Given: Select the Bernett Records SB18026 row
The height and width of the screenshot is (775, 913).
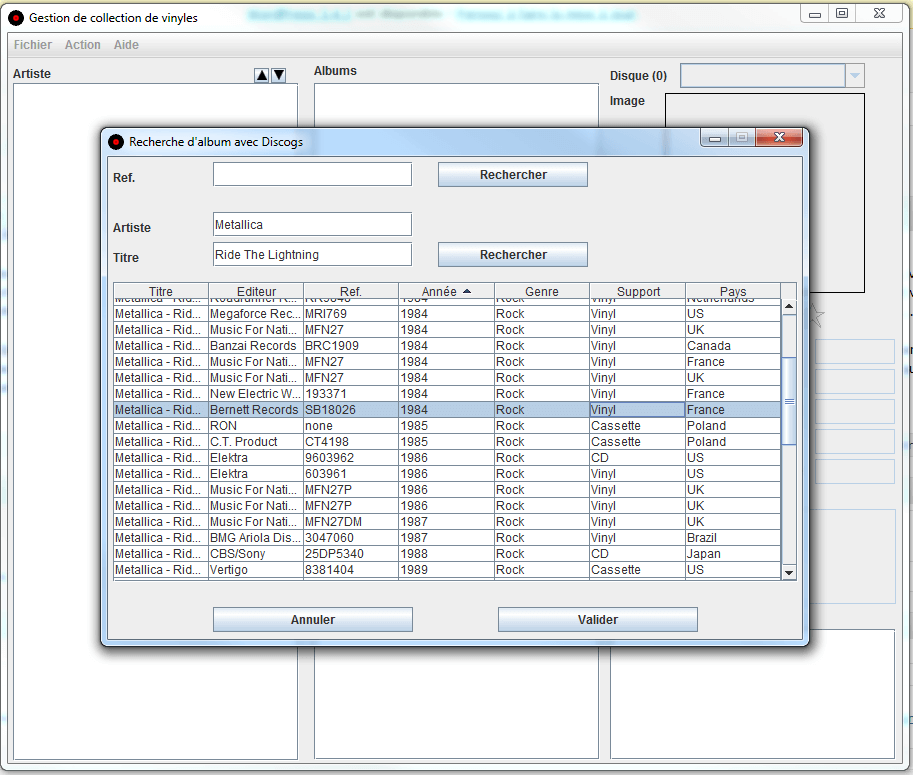Looking at the screenshot, I should tap(447, 410).
